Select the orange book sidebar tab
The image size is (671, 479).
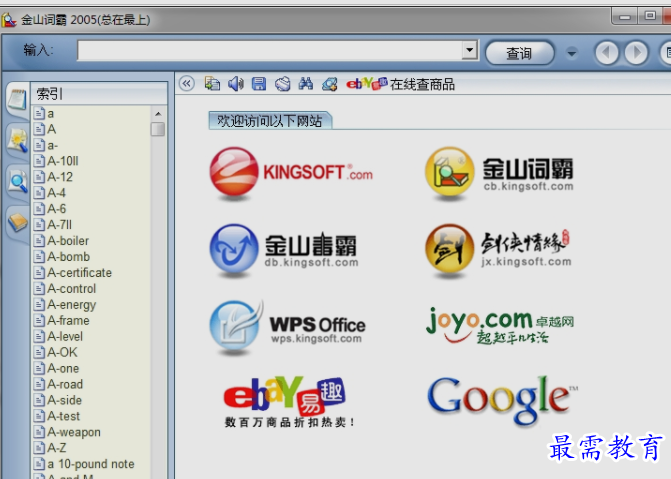coord(18,223)
